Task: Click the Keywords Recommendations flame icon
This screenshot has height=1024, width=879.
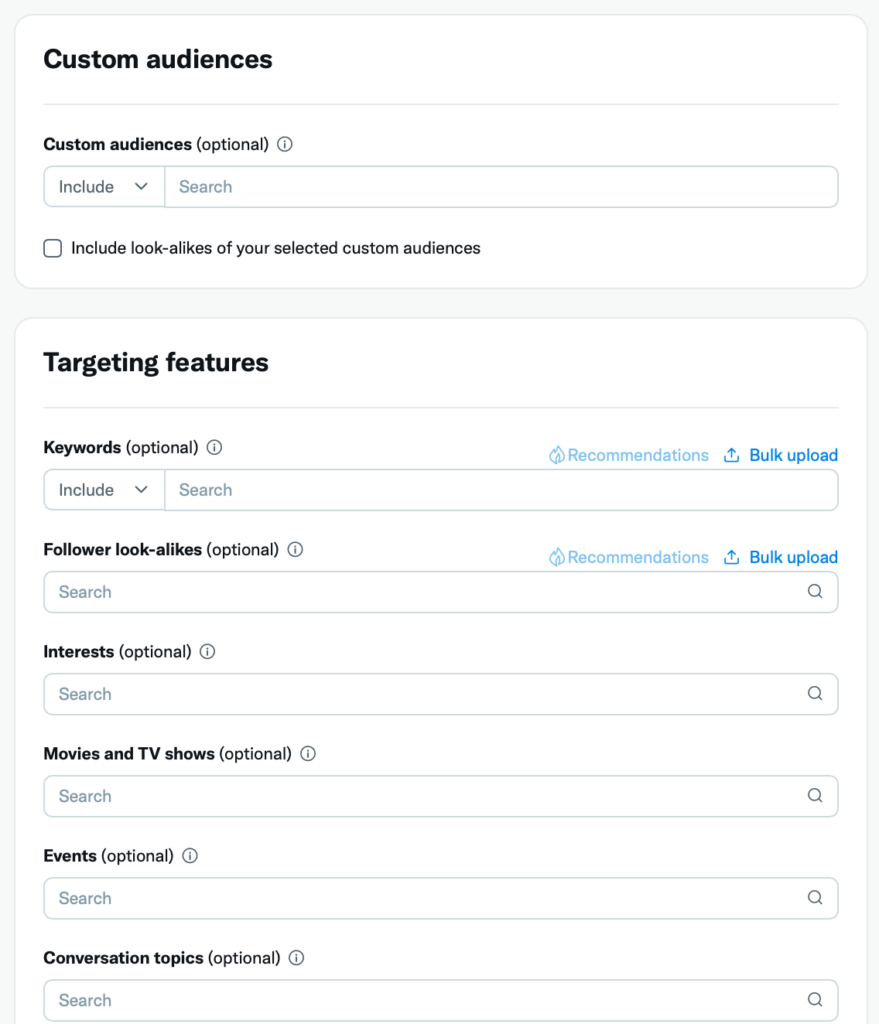Action: (556, 454)
